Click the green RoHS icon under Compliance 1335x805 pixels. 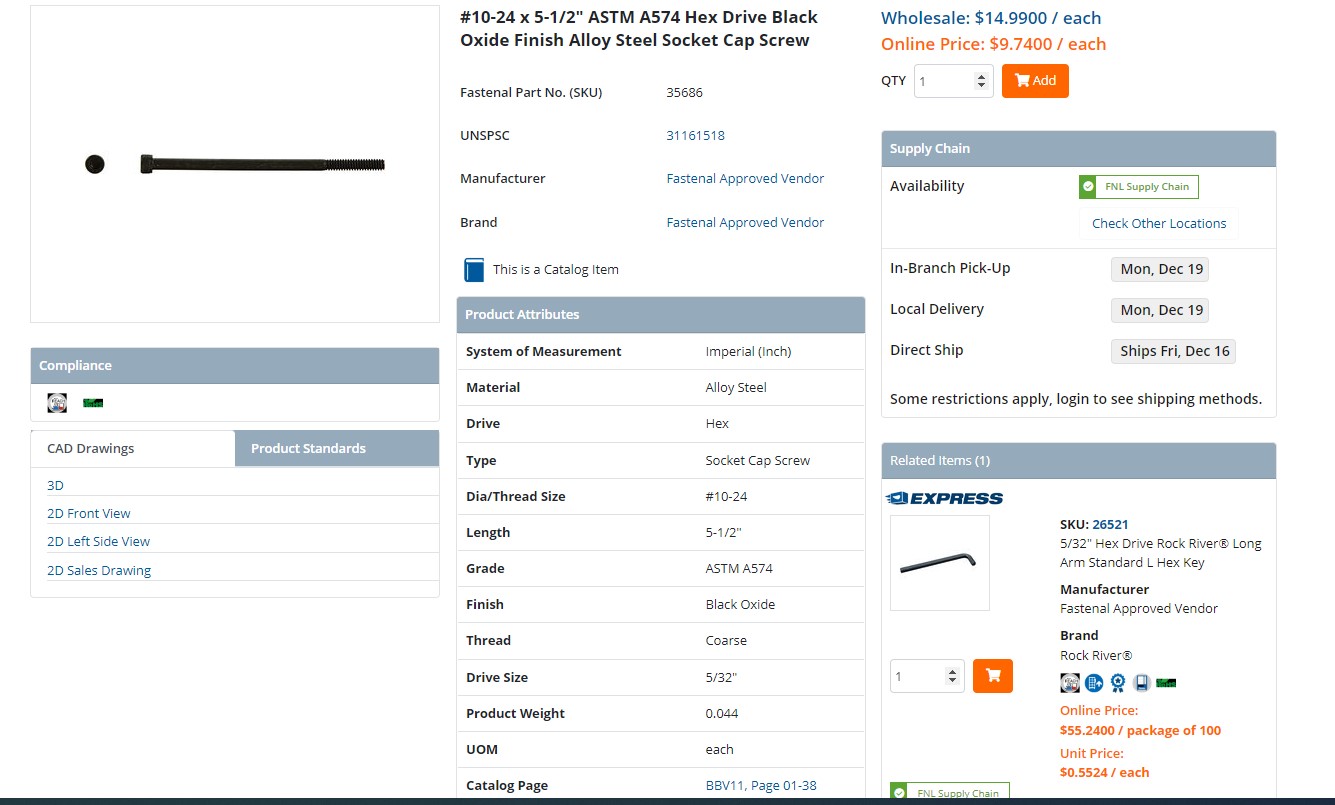[x=93, y=403]
